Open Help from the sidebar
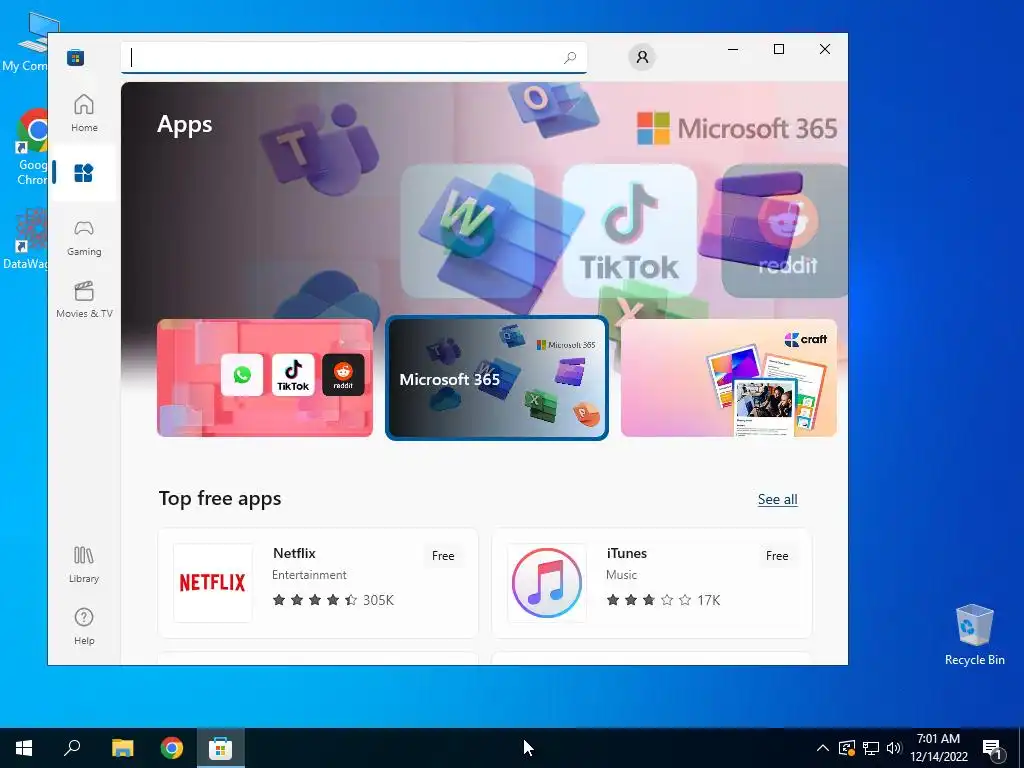The height and width of the screenshot is (768, 1024). [x=84, y=627]
